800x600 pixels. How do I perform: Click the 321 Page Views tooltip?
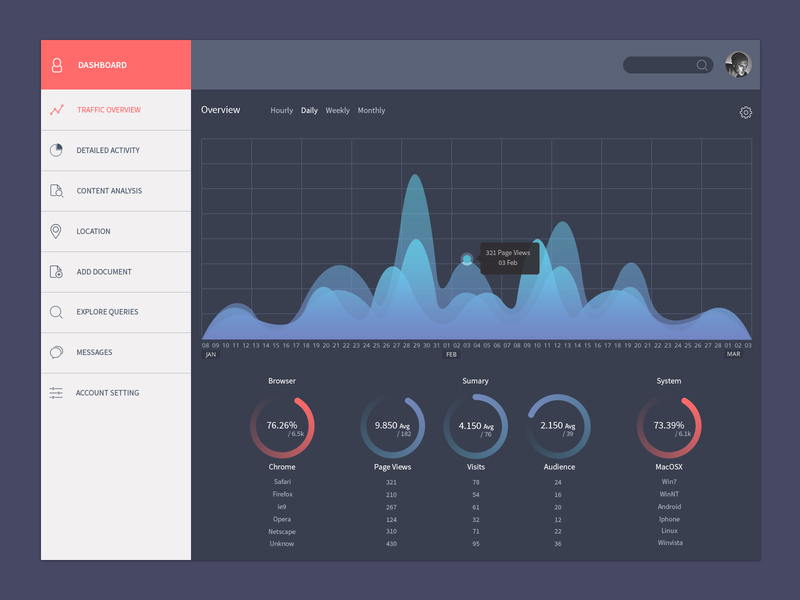click(x=510, y=258)
